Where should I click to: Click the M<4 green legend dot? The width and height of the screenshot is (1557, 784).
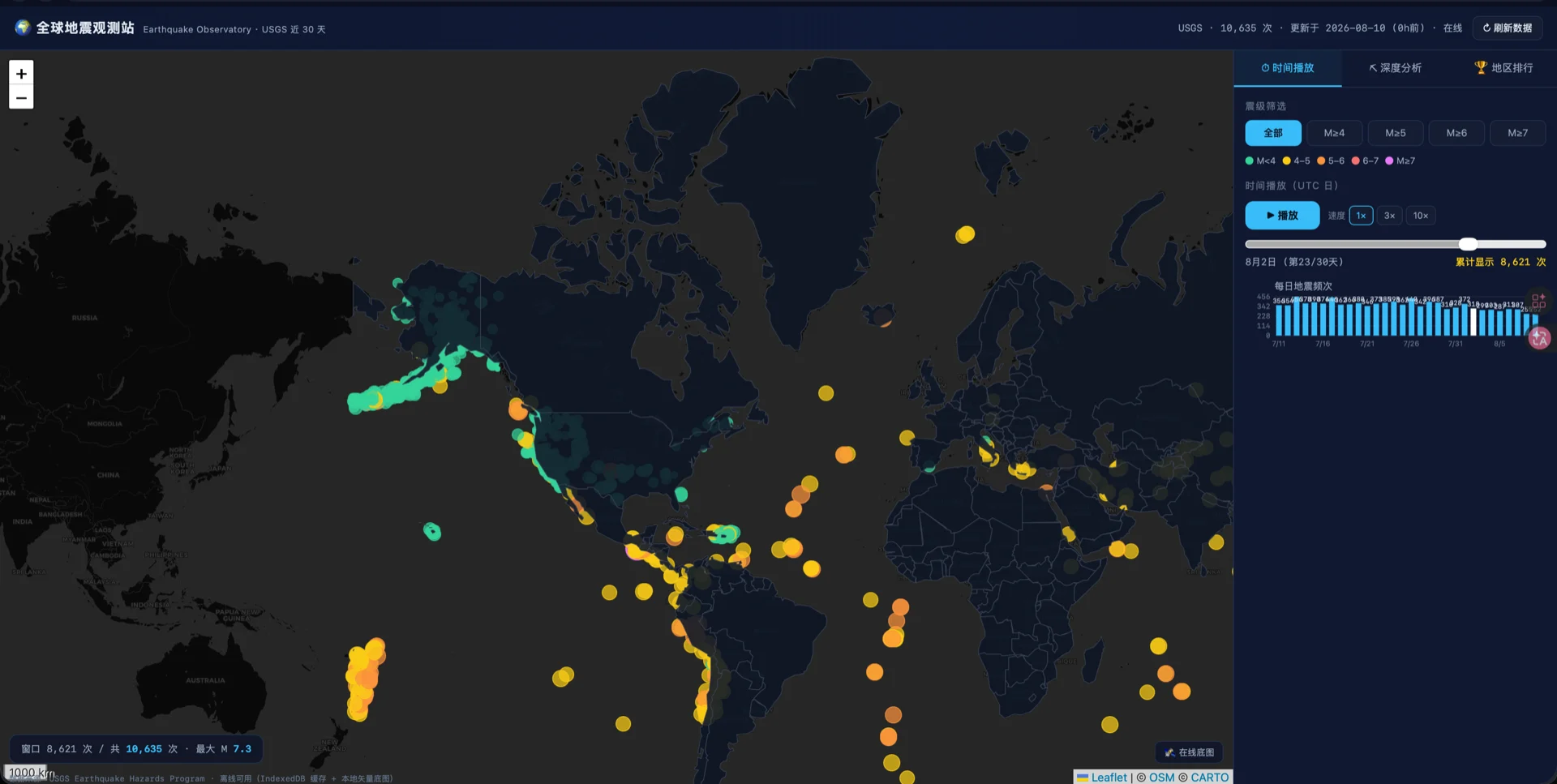click(x=1250, y=161)
